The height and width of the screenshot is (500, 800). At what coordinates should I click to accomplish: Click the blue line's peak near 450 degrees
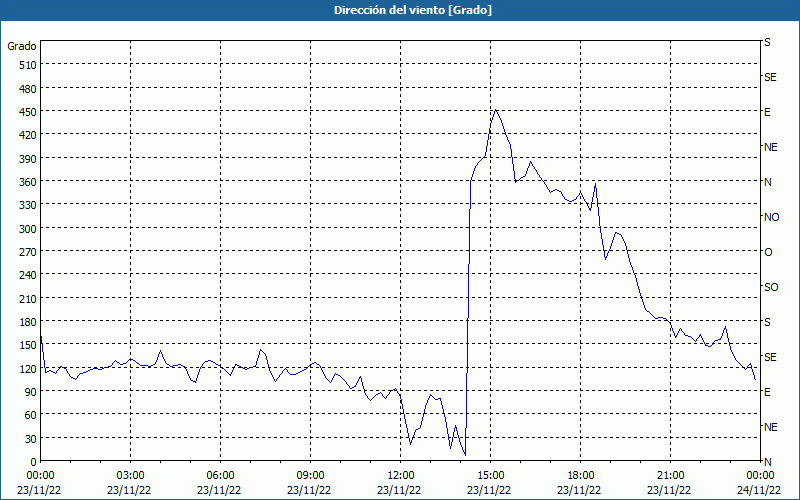(x=495, y=109)
